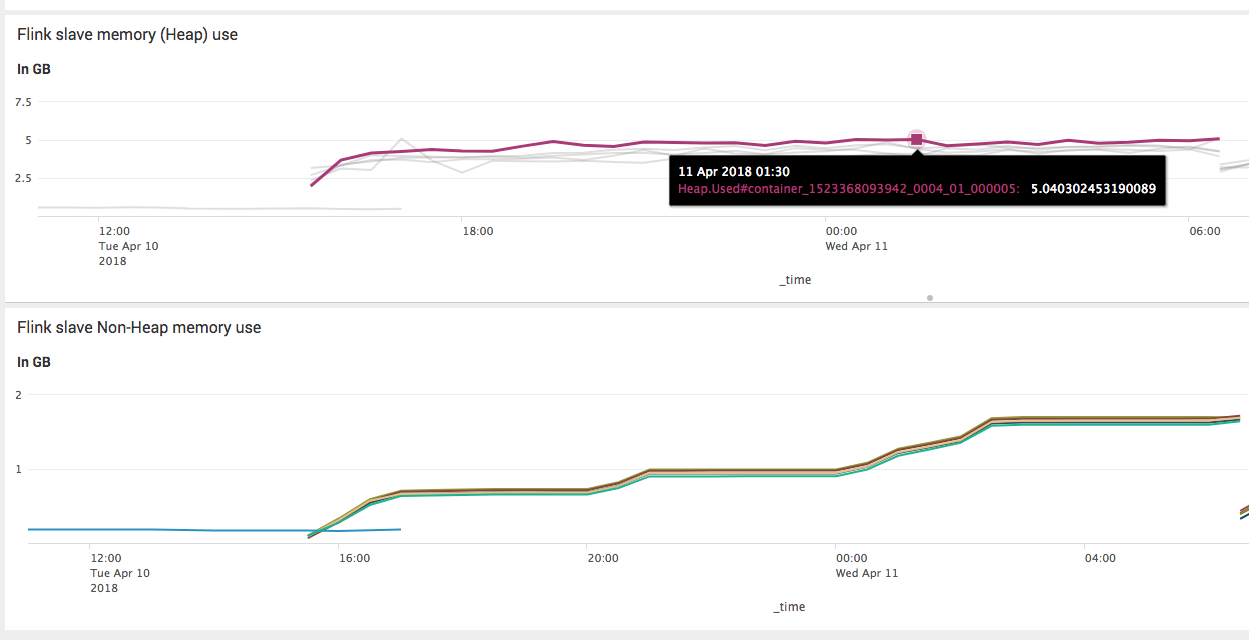The image size is (1249, 640).
Task: Click the 18:00 tick on Heap chart
Action: click(477, 231)
